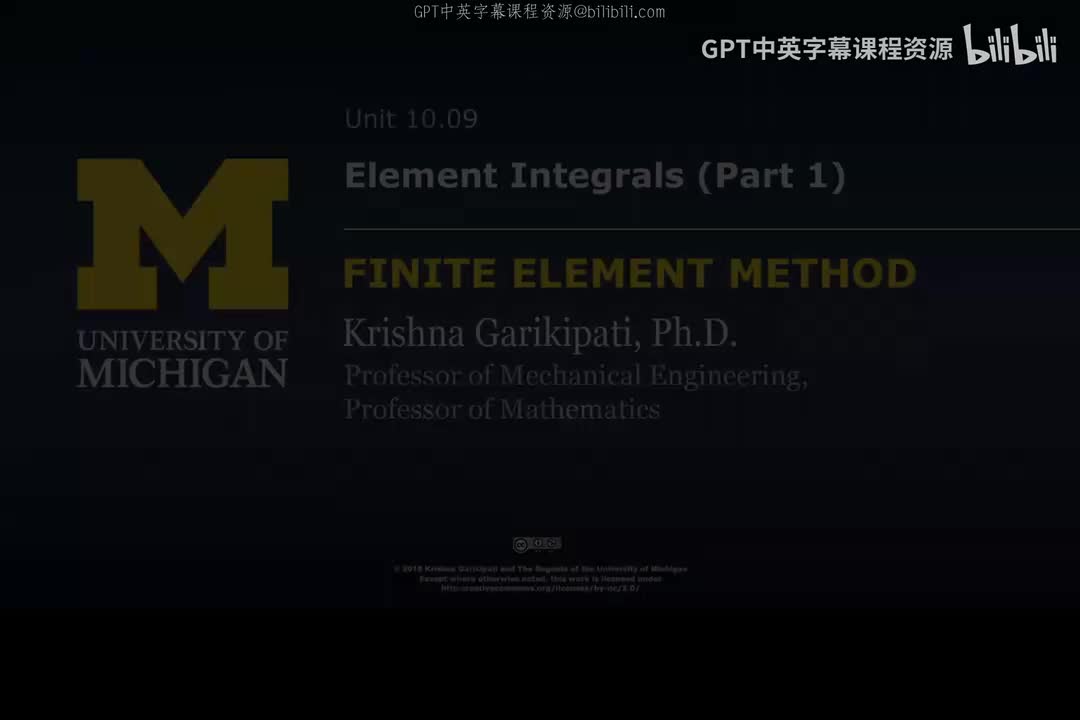Click "Except where otherwise noted" license line
The width and height of the screenshot is (1080, 720).
point(541,579)
